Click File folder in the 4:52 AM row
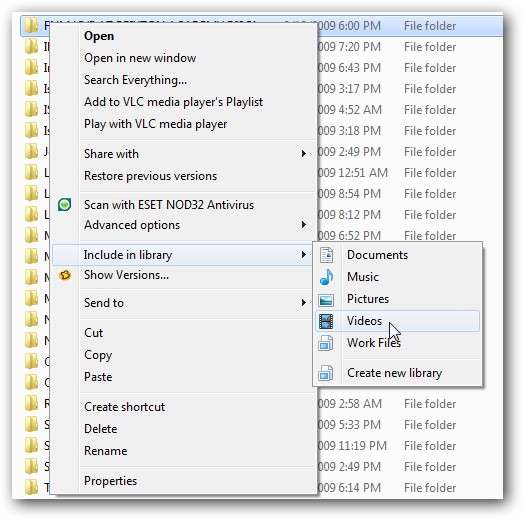Viewport: 523px width, 519px height. coord(430,110)
